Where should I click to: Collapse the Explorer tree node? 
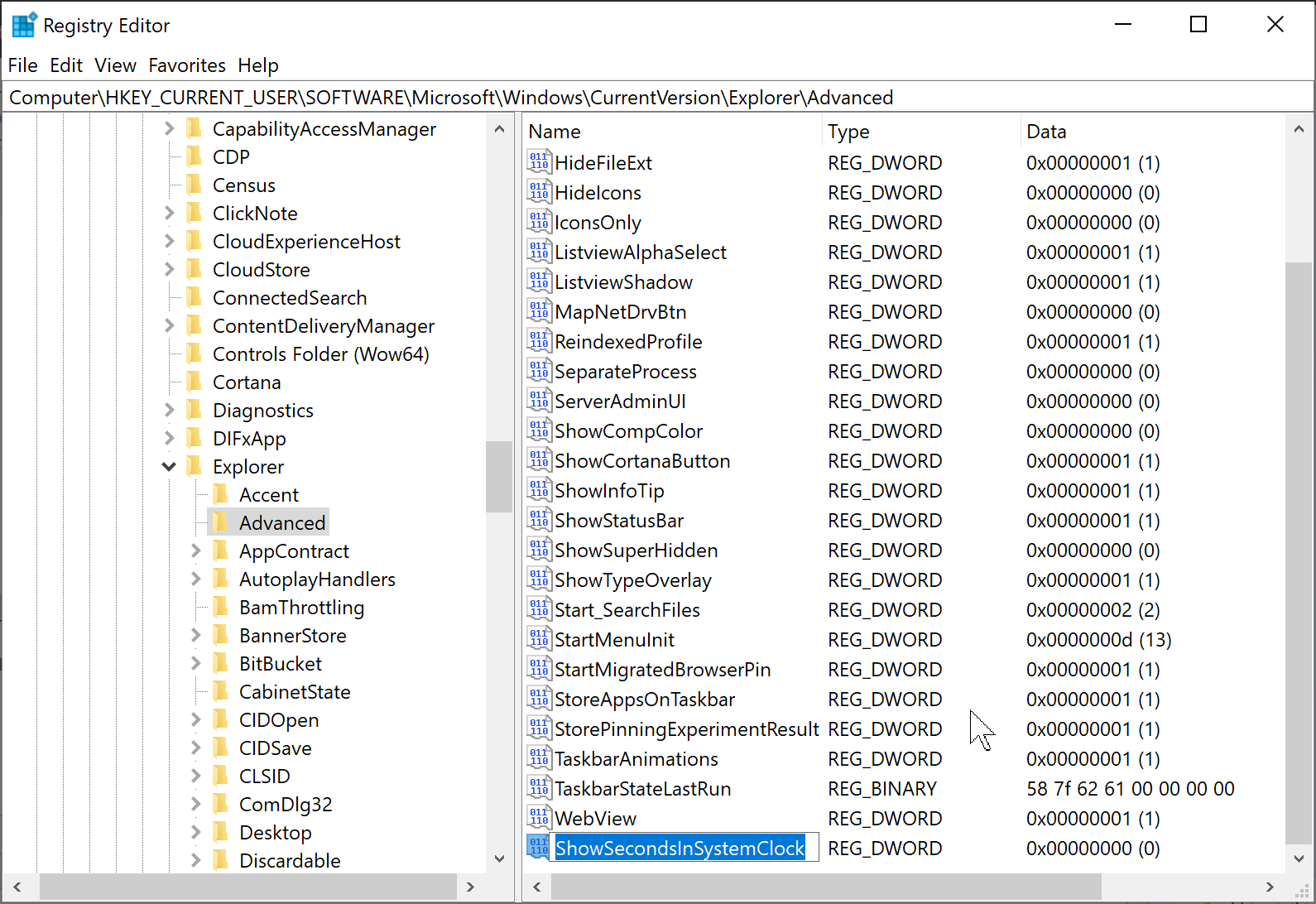tap(169, 466)
